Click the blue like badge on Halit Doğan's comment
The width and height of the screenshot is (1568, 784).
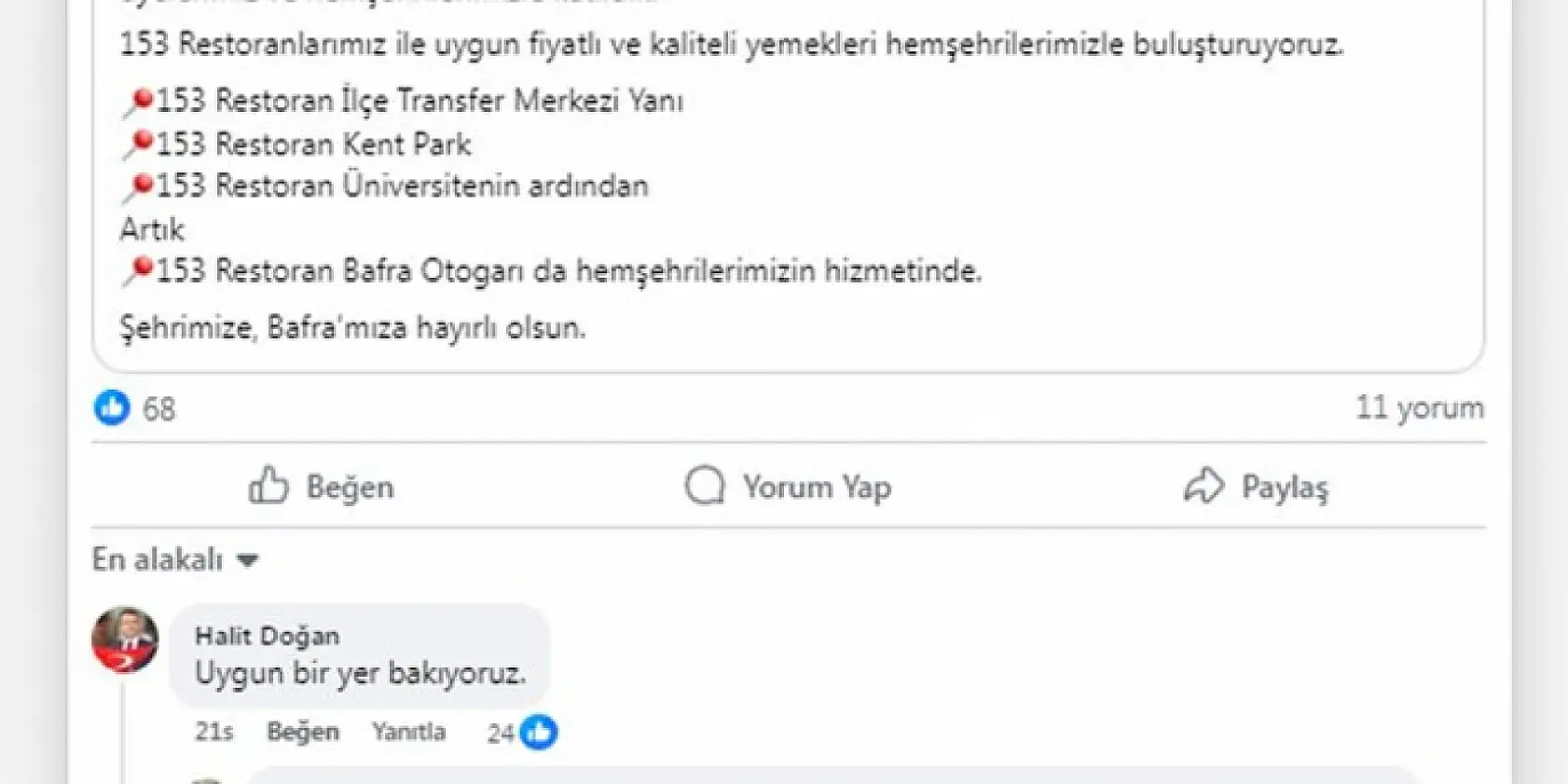(539, 733)
